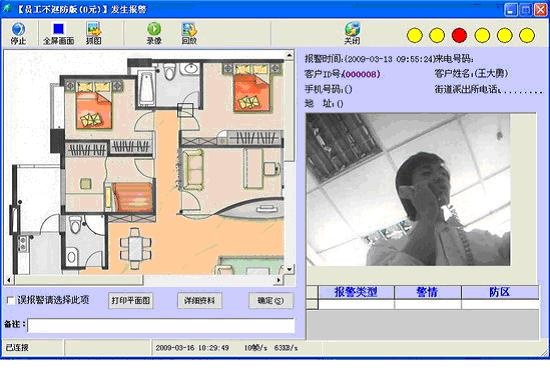Click the customer ID 000008
550x384 pixels.
pyautogui.click(x=361, y=74)
